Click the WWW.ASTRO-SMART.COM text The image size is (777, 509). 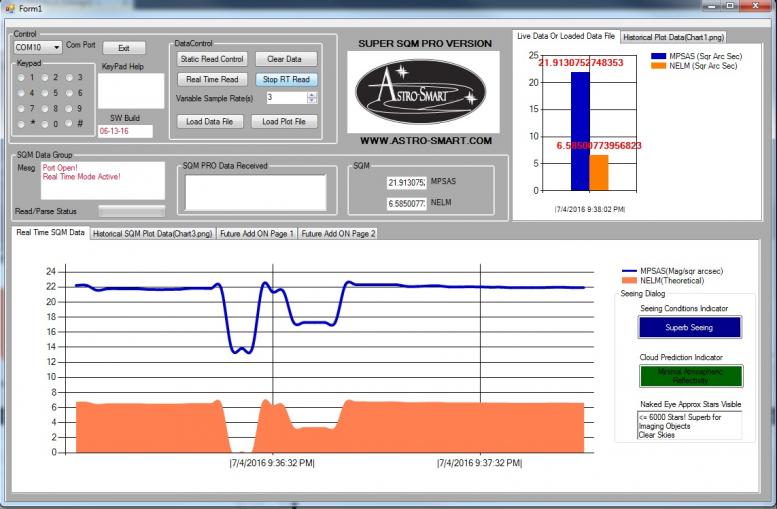pos(426,141)
